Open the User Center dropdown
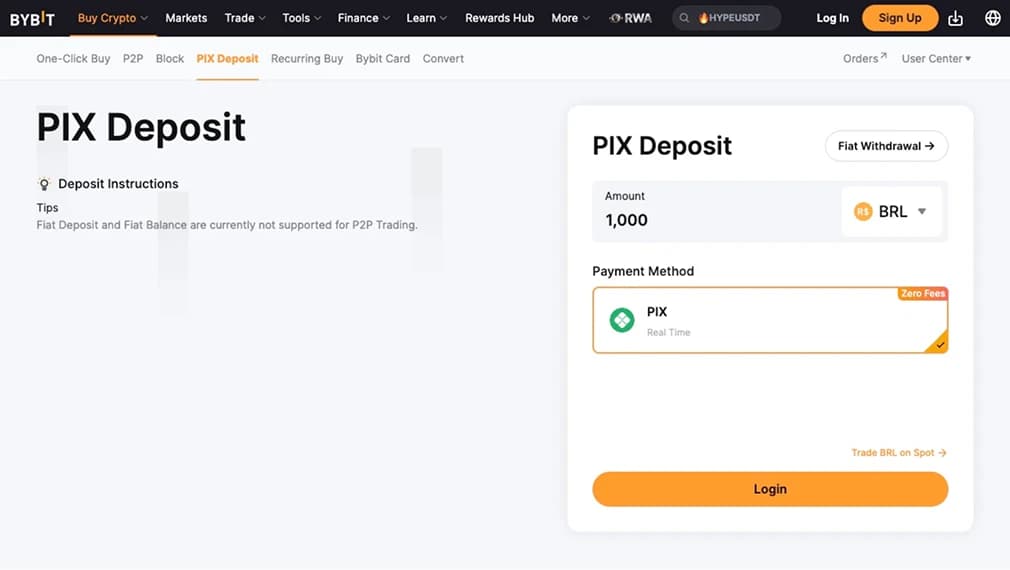This screenshot has width=1010, height=570. pos(936,59)
